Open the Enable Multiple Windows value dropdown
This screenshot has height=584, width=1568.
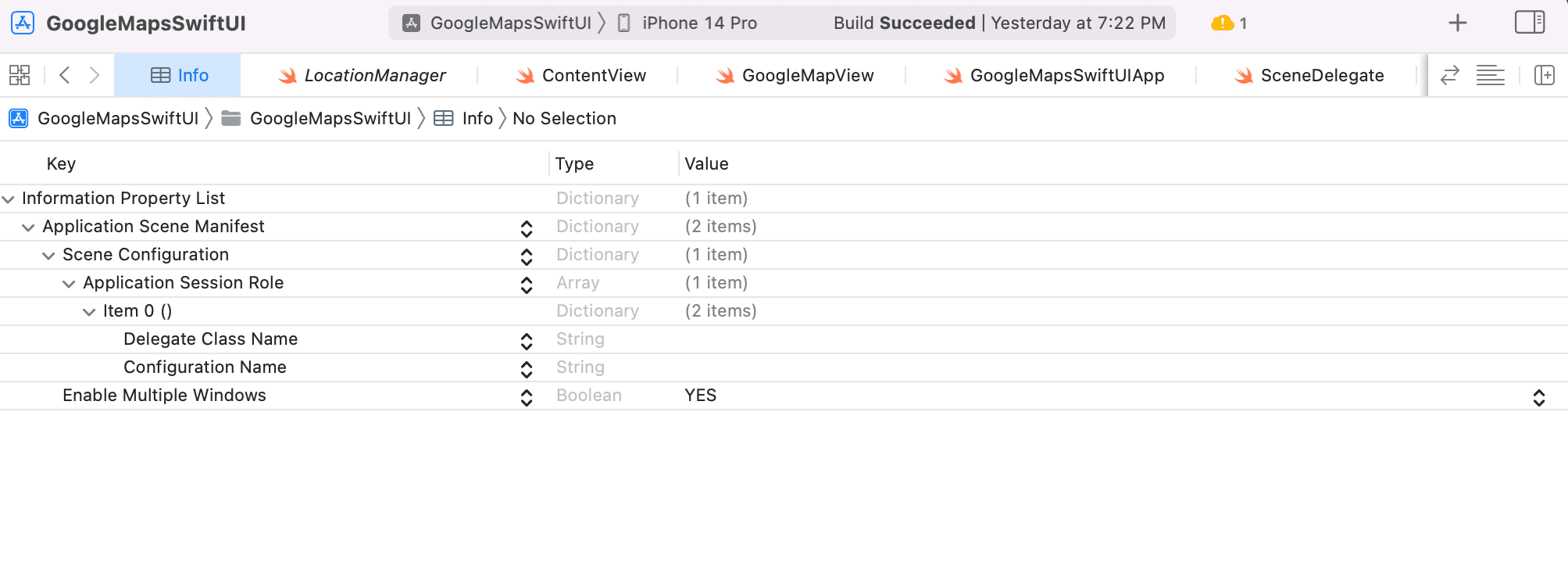[1538, 396]
